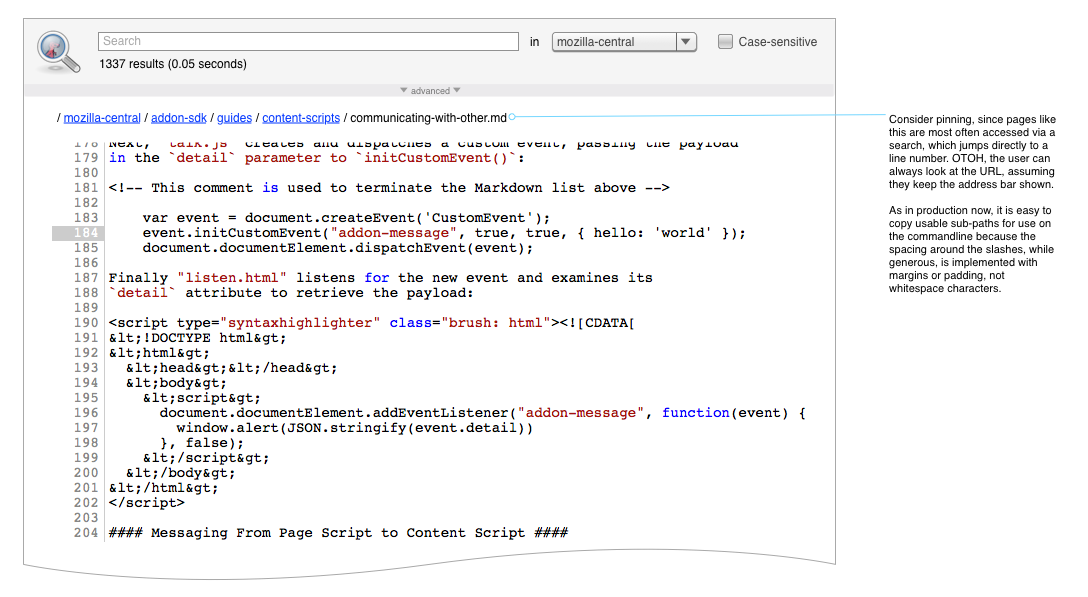Click the Messaging From Page Script heading
The image size is (1088, 597).
(x=339, y=533)
